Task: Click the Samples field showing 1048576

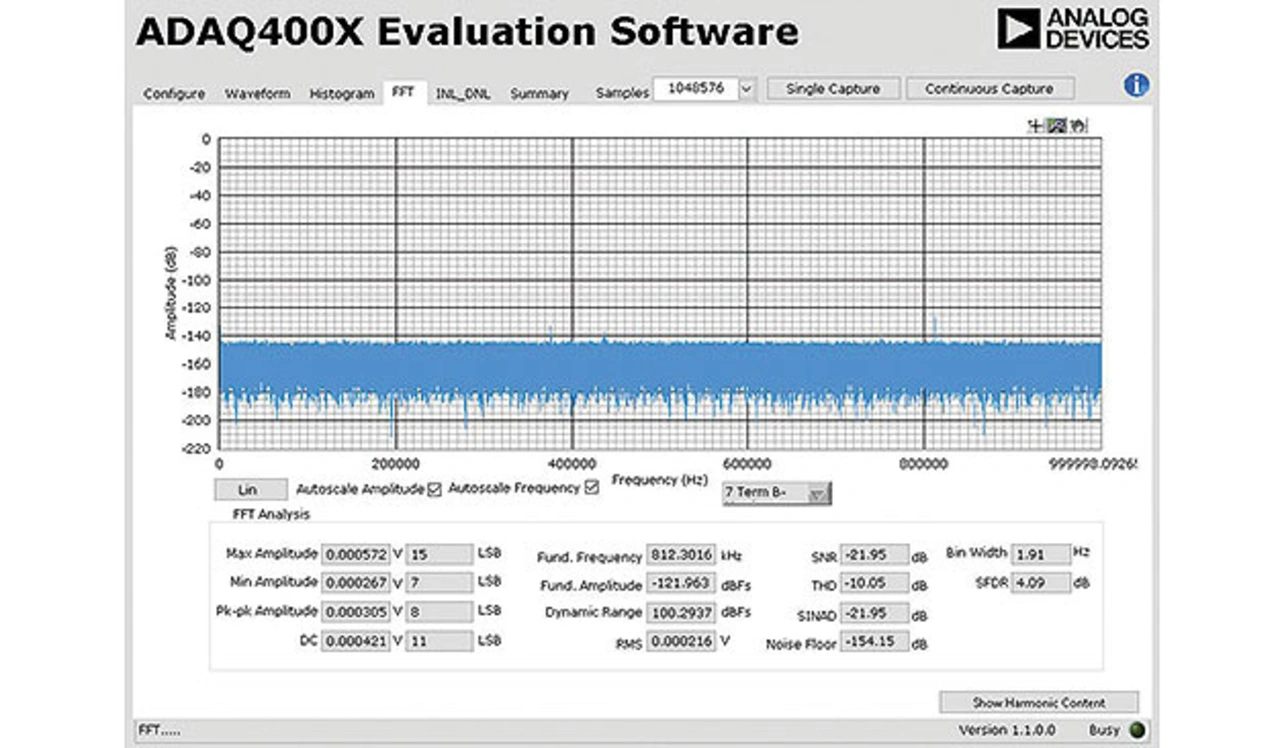Action: [x=695, y=89]
